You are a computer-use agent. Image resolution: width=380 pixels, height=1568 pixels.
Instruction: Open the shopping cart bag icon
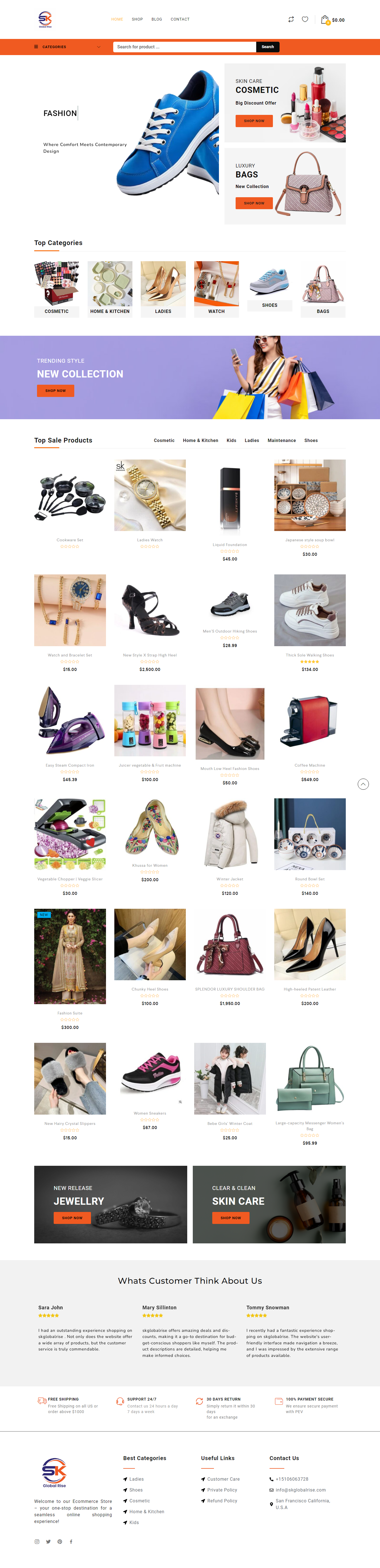[x=325, y=19]
